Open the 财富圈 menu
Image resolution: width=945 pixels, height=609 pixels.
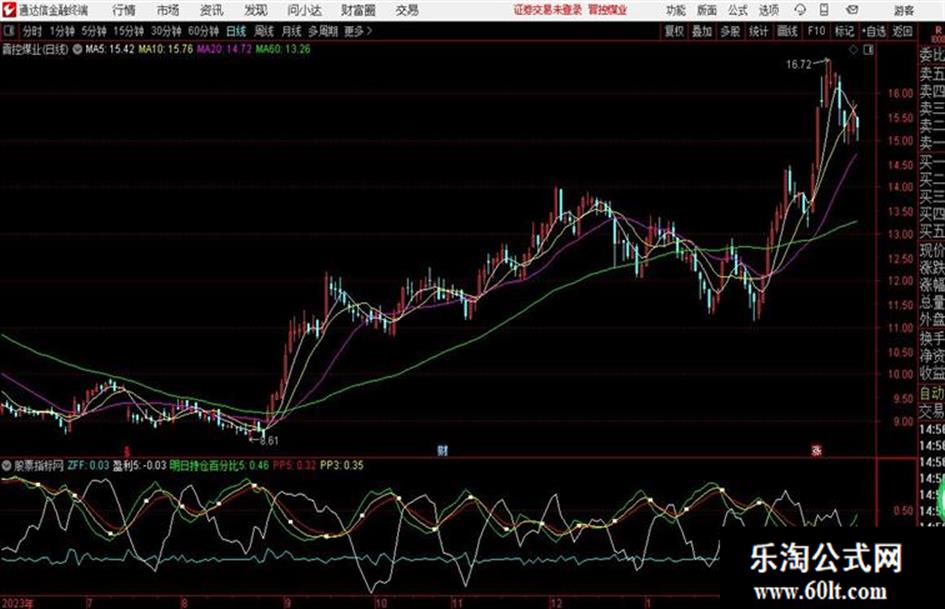tap(359, 10)
